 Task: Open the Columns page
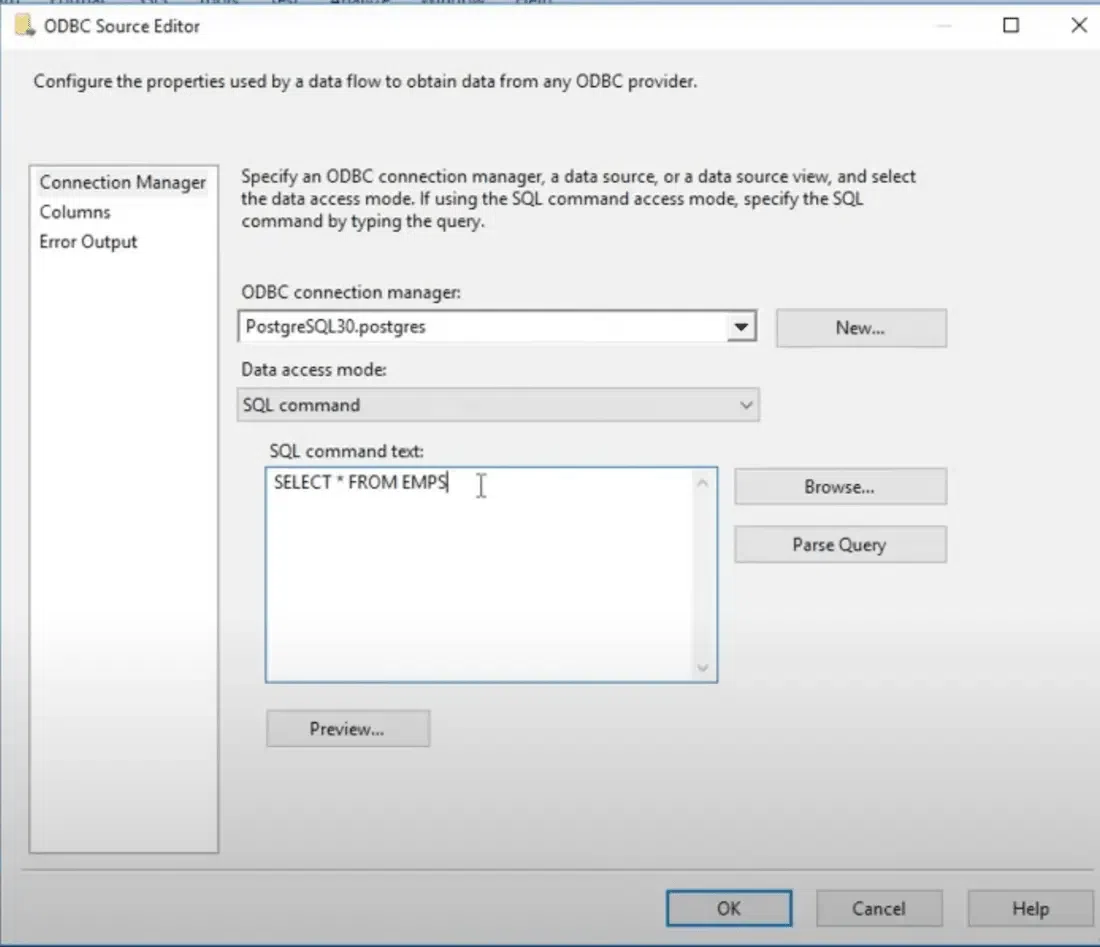pos(75,212)
